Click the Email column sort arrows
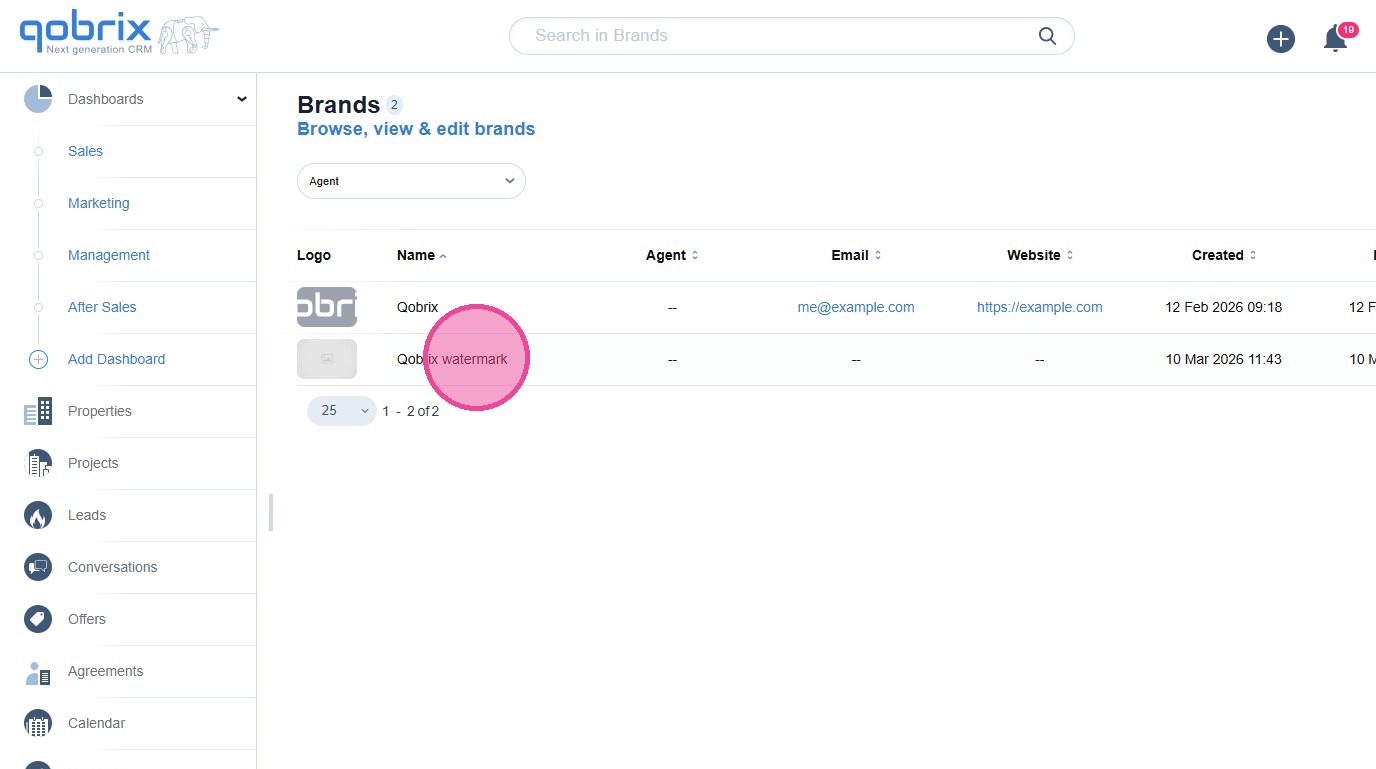Screen dimensions: 1376x769 (878, 255)
